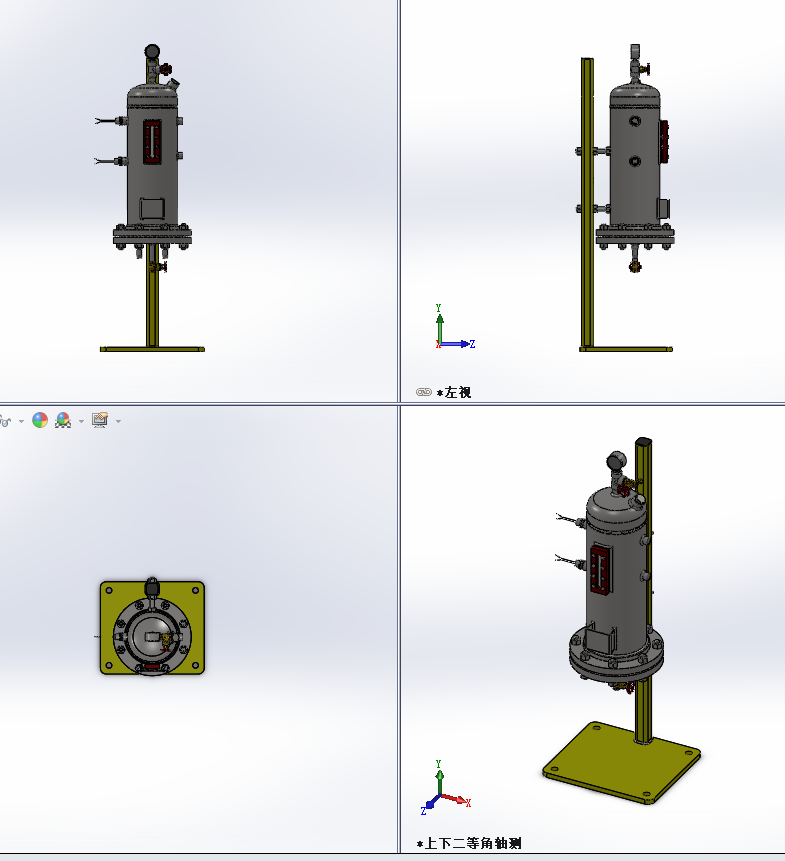Screen dimensions: 785x861
Task: Click the link icon beside *左视
Action: pyautogui.click(x=424, y=392)
